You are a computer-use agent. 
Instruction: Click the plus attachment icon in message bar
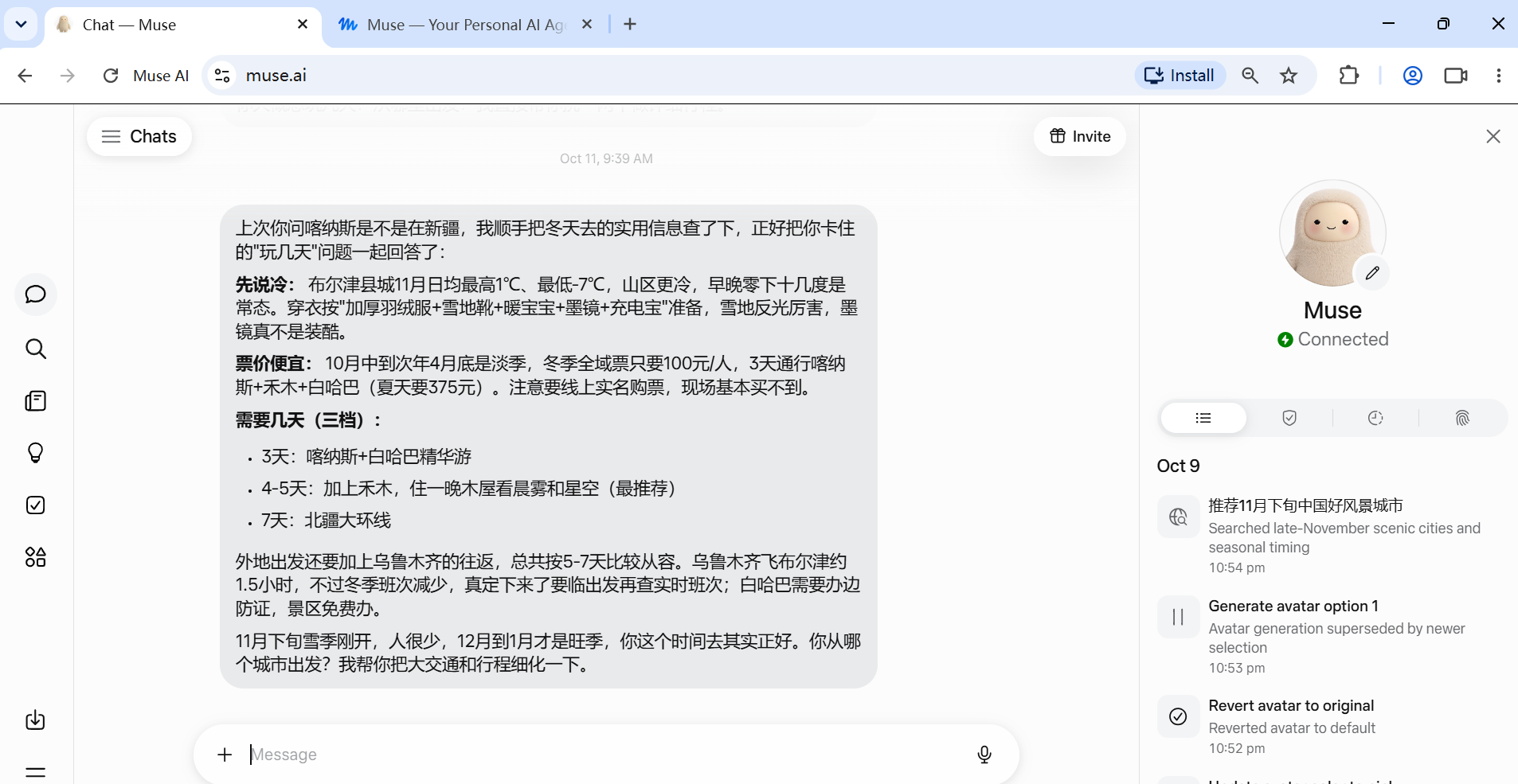pos(225,755)
